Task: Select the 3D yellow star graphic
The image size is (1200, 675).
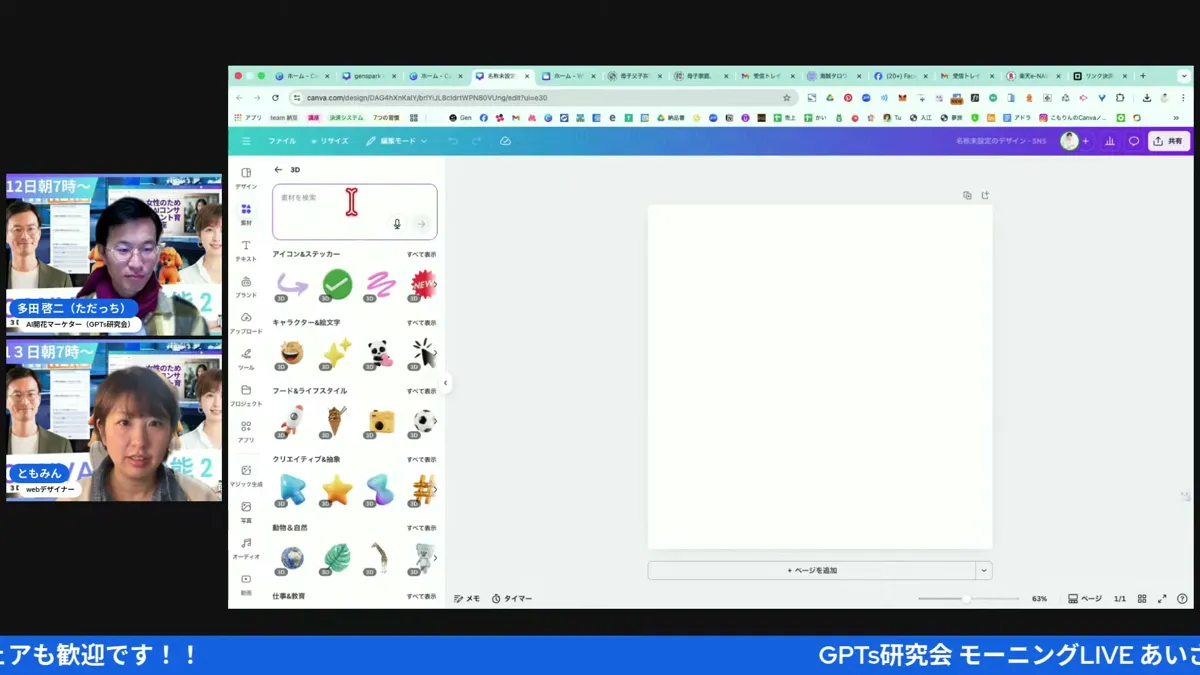Action: 337,490
